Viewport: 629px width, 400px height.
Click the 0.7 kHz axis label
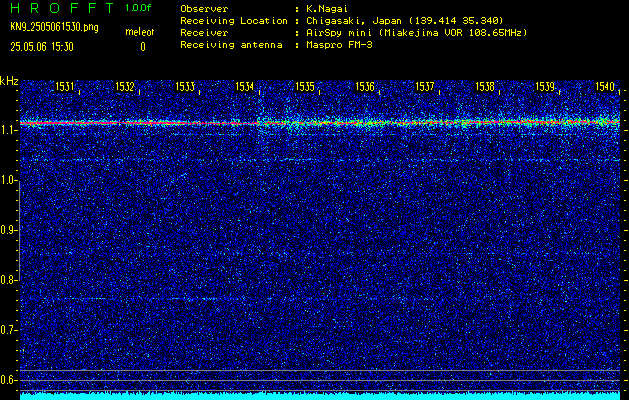point(8,330)
